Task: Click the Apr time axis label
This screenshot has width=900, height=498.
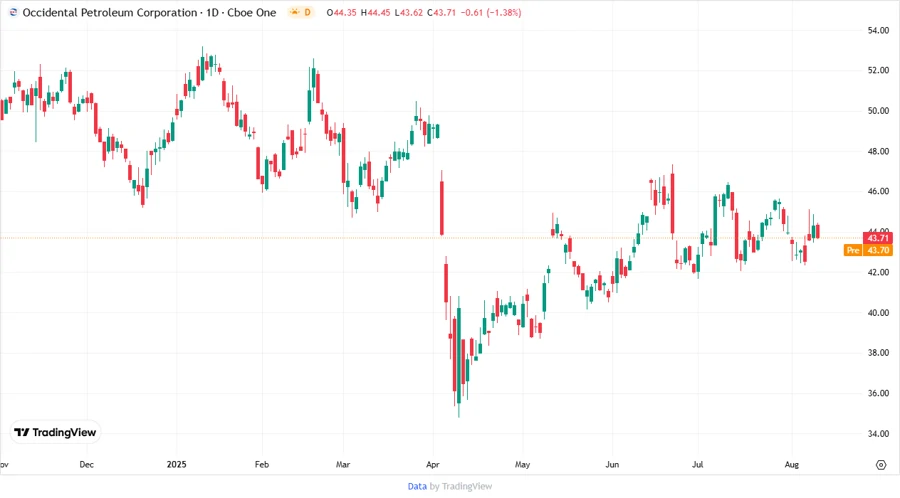Action: [433, 464]
